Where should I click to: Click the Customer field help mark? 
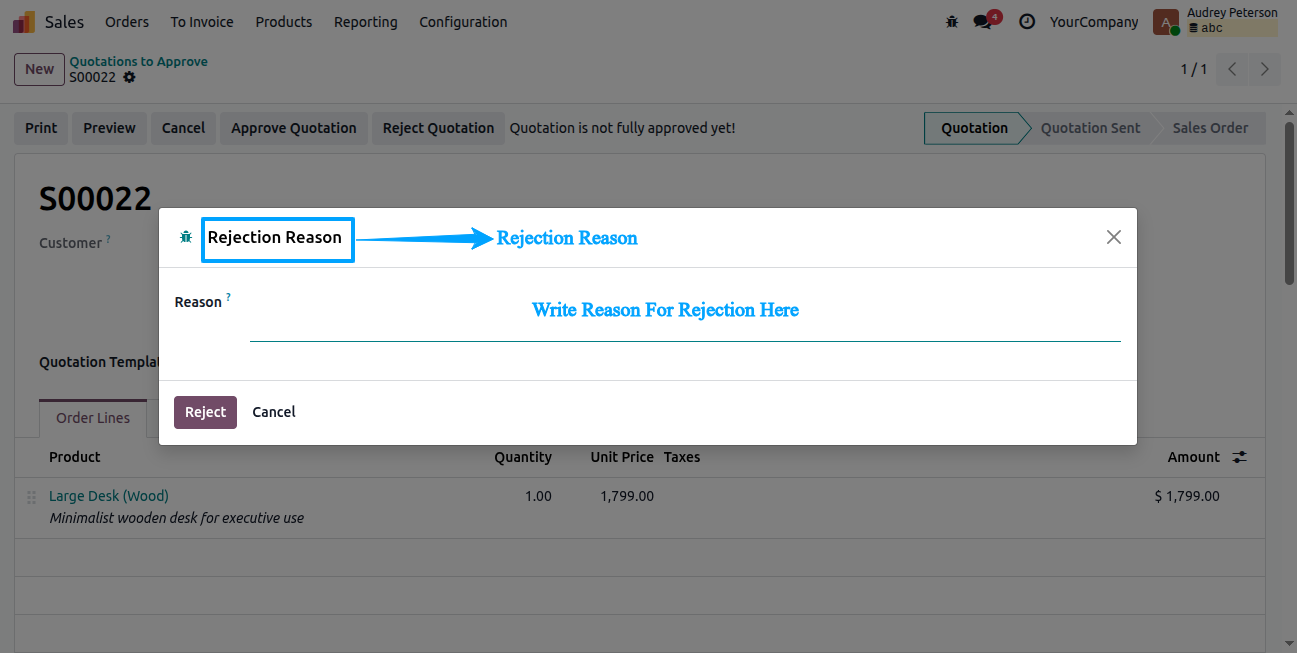(108, 239)
